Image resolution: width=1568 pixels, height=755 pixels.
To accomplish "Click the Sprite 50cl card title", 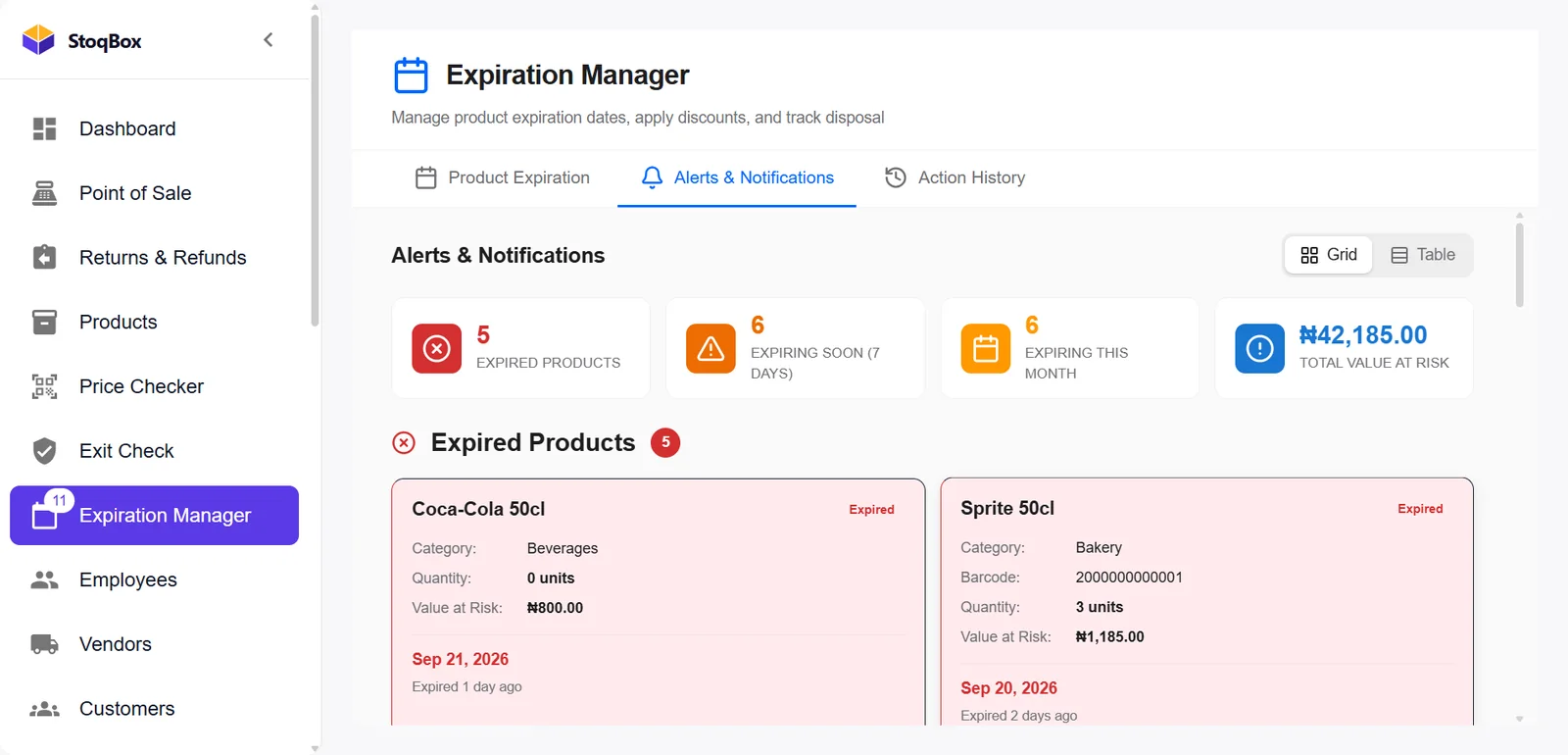I will tap(1007, 508).
